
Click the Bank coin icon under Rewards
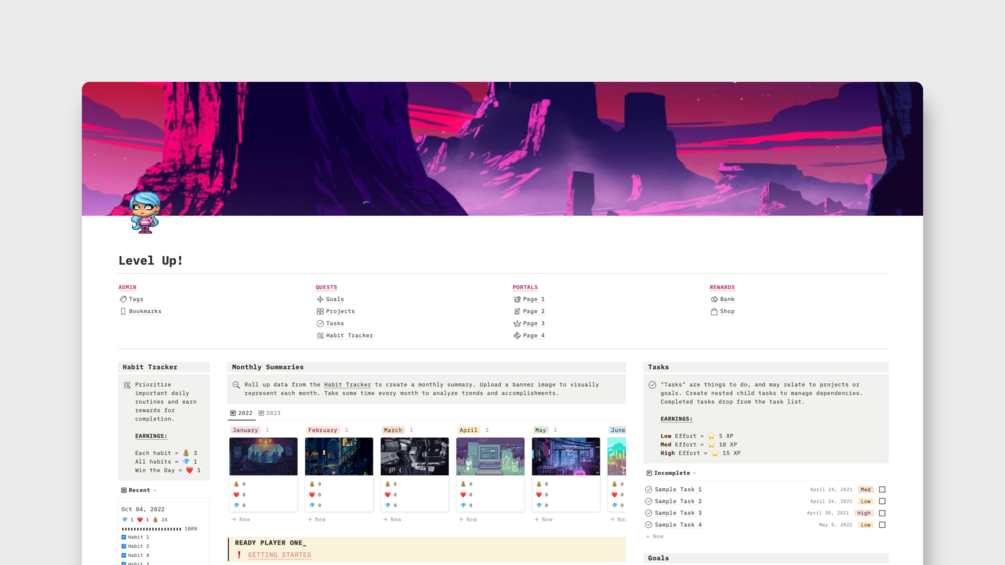[714, 299]
